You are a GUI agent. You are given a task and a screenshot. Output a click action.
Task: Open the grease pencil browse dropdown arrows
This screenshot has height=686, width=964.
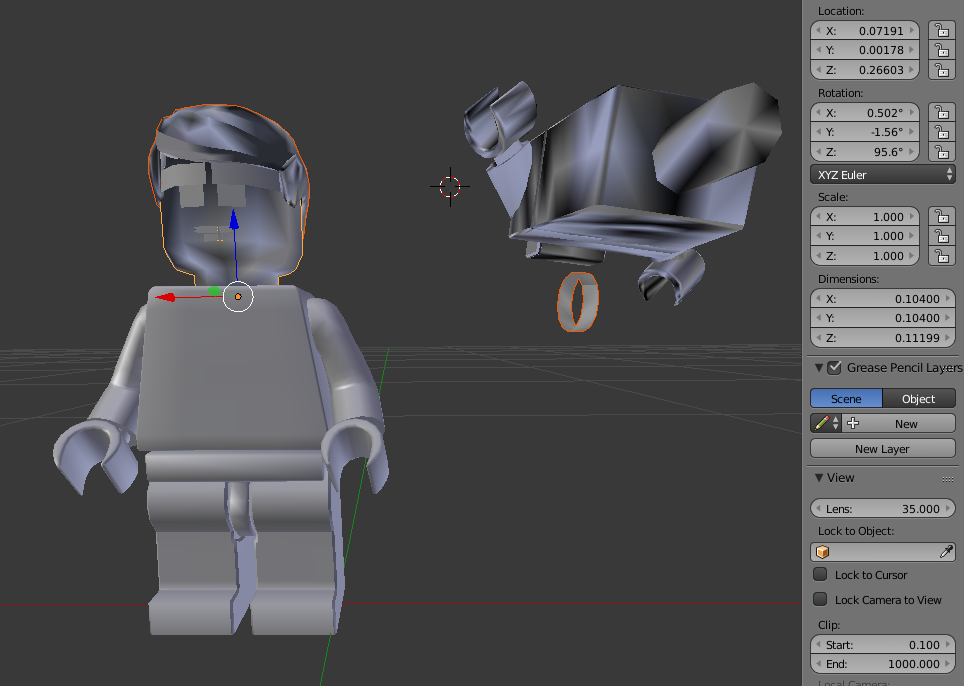836,424
